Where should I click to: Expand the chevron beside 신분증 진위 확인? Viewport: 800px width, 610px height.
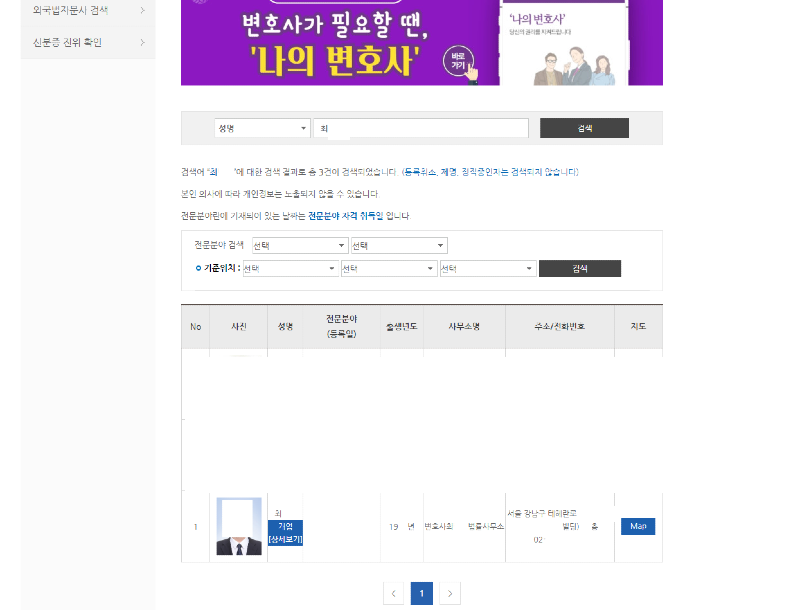pyautogui.click(x=144, y=44)
